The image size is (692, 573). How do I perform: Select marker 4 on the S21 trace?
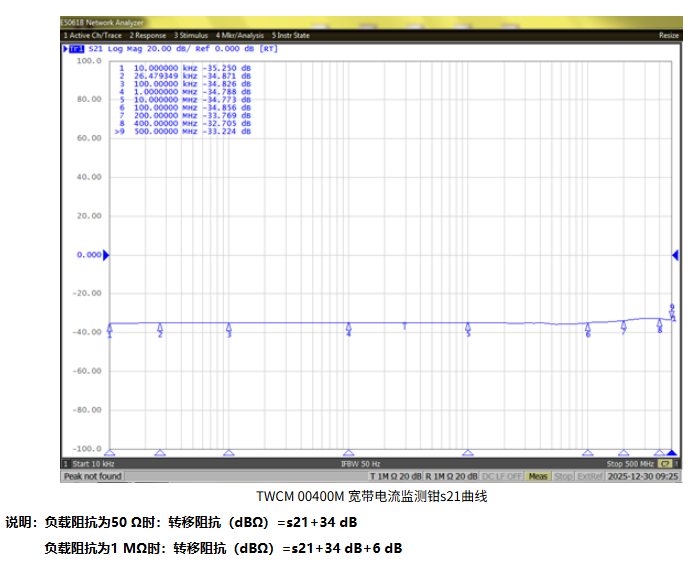coord(348,327)
